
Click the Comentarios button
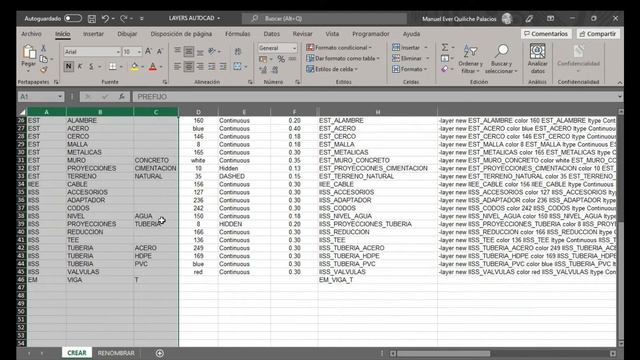pyautogui.click(x=546, y=34)
